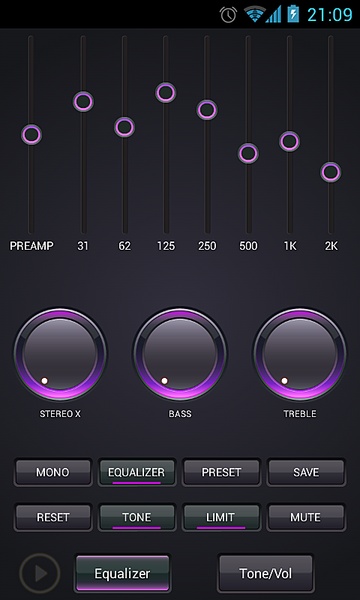Tap the battery charging icon
Viewport: 360px width, 600px height.
coord(293,14)
